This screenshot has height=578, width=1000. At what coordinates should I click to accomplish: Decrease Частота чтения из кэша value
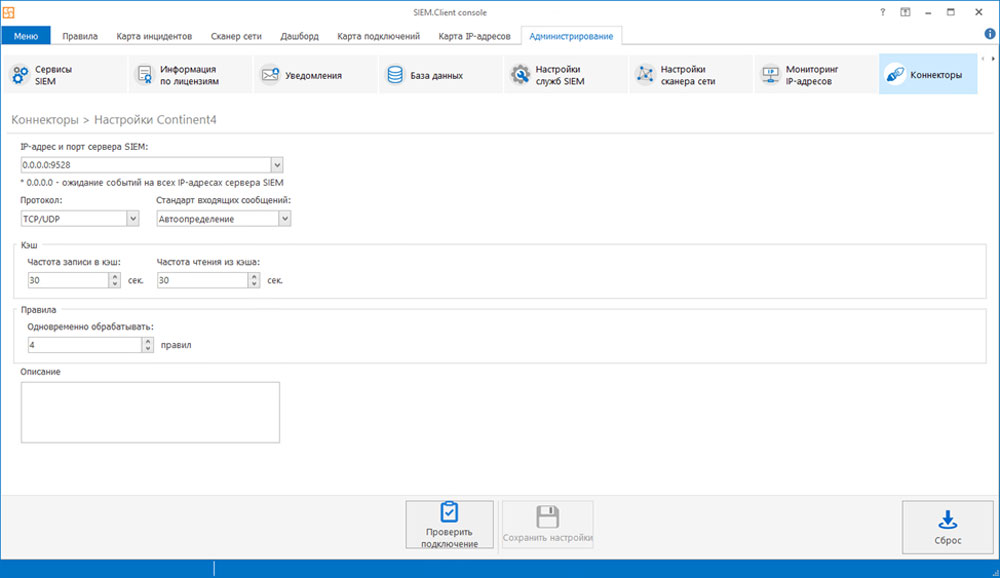tap(254, 284)
